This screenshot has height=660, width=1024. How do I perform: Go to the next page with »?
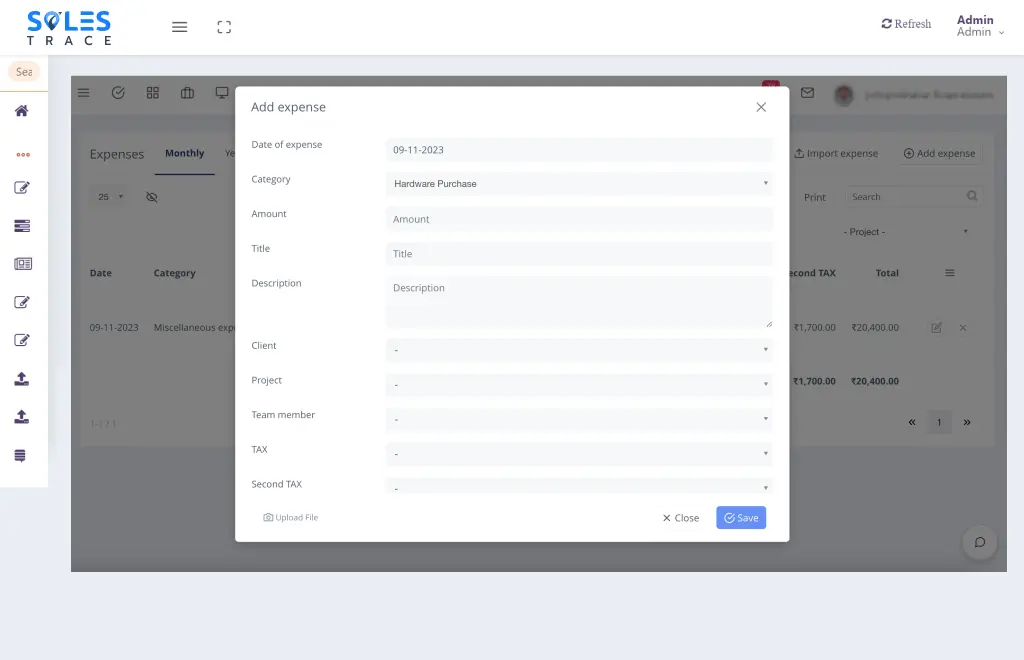pyautogui.click(x=967, y=422)
